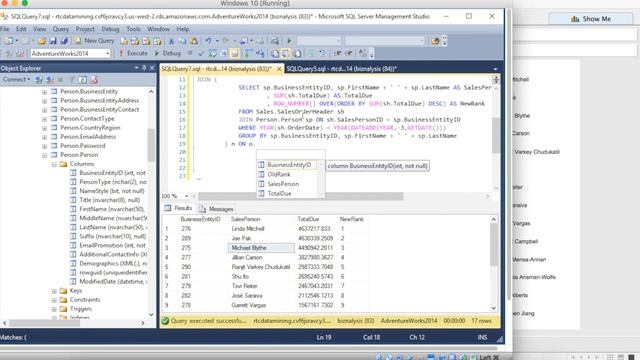Click the results grid vertical scrollbar
The image size is (640, 360).
click(x=493, y=262)
